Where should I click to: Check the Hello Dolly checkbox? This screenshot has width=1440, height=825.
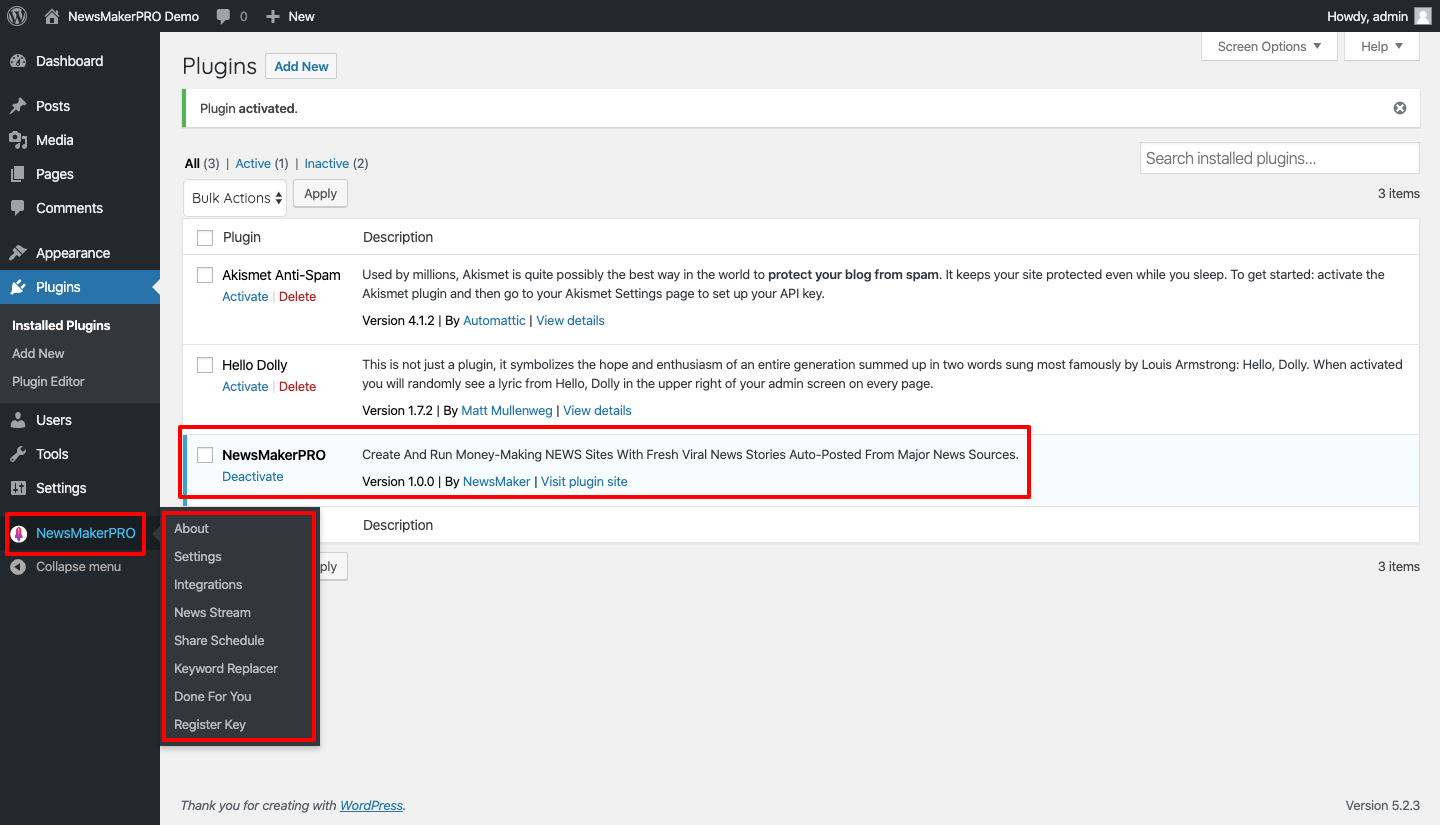pos(205,365)
